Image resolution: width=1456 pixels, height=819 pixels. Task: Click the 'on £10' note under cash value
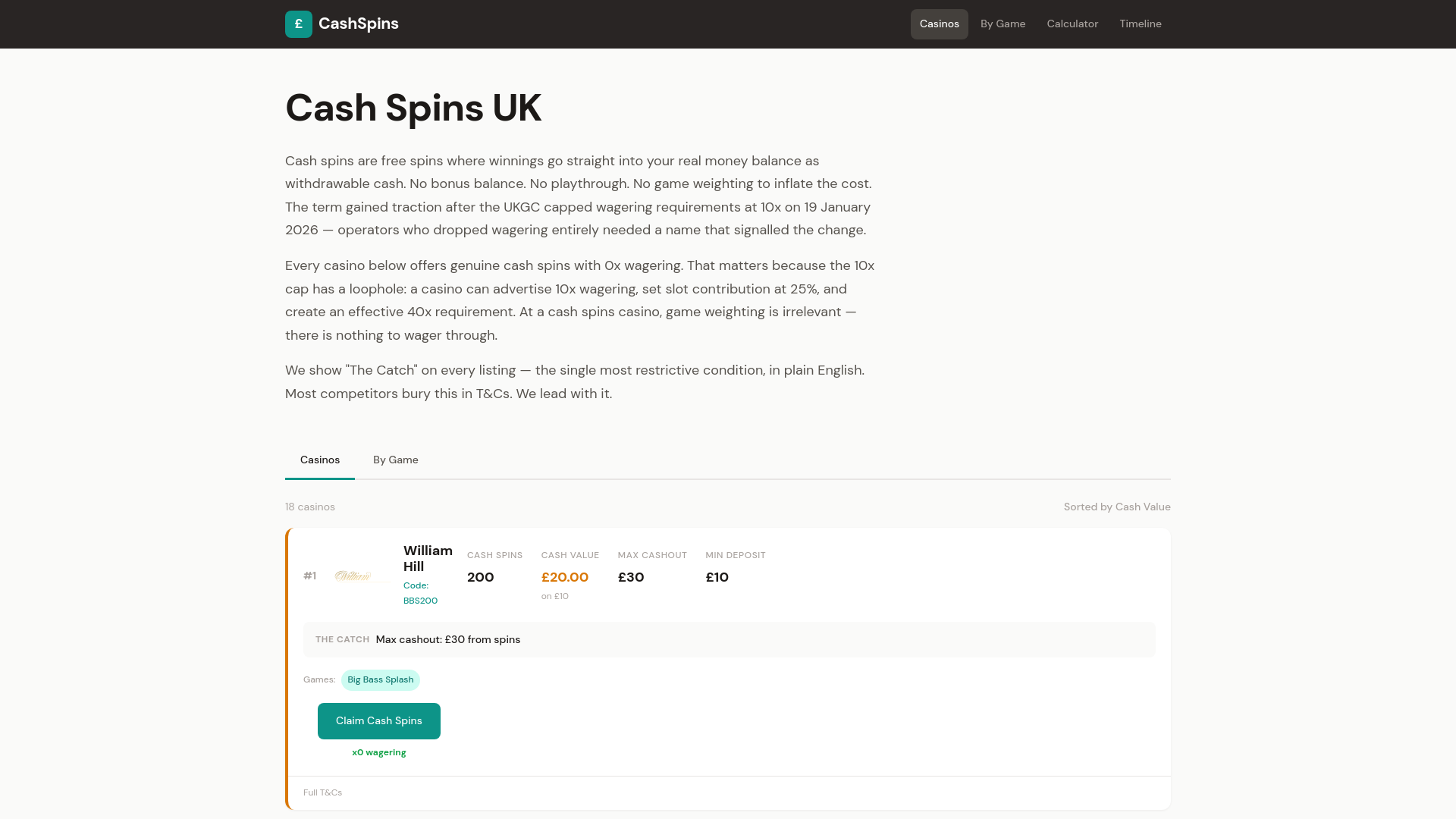[x=555, y=597]
